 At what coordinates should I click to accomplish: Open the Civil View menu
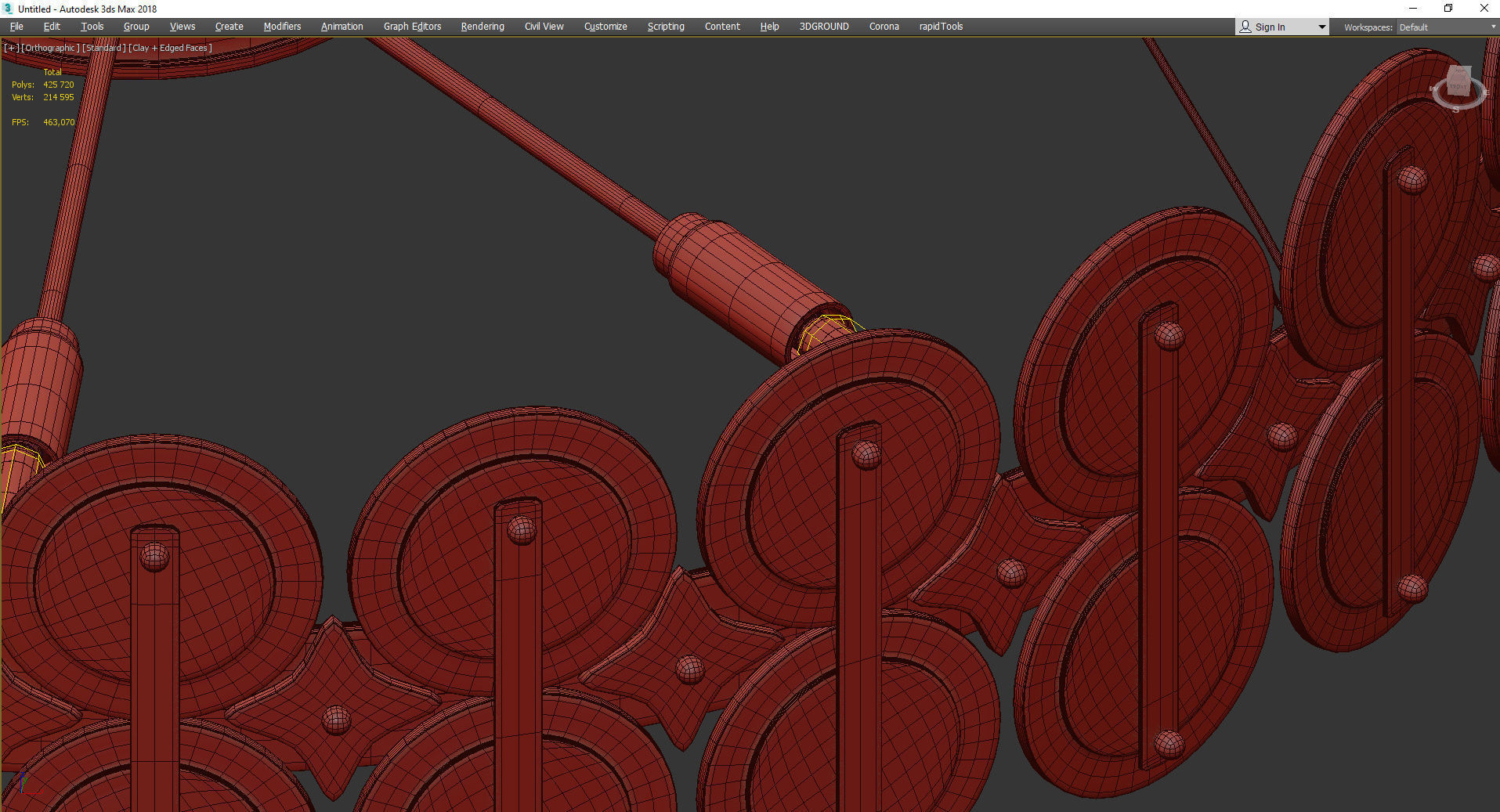point(544,27)
